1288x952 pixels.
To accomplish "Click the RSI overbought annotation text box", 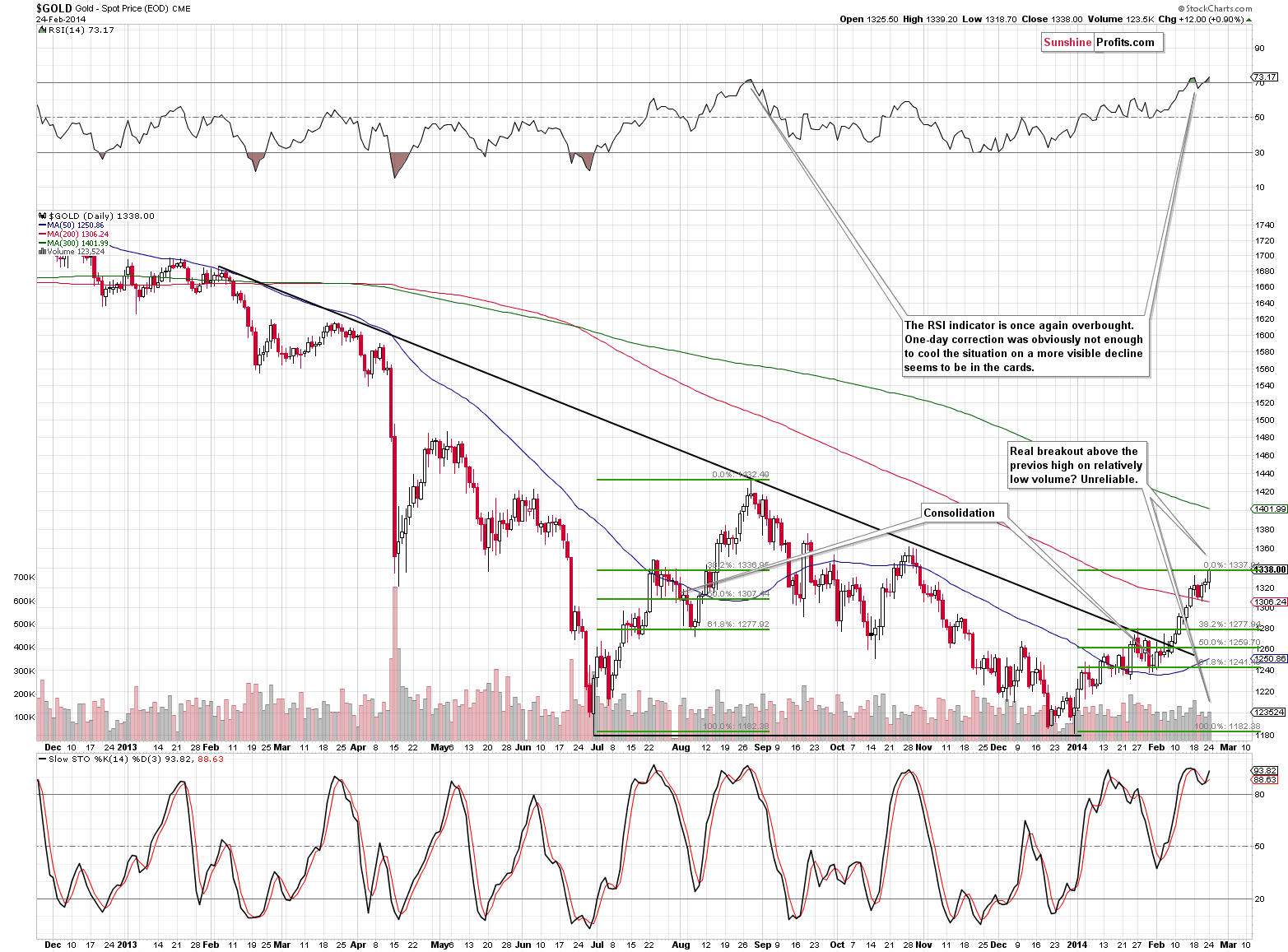I will click(1025, 346).
